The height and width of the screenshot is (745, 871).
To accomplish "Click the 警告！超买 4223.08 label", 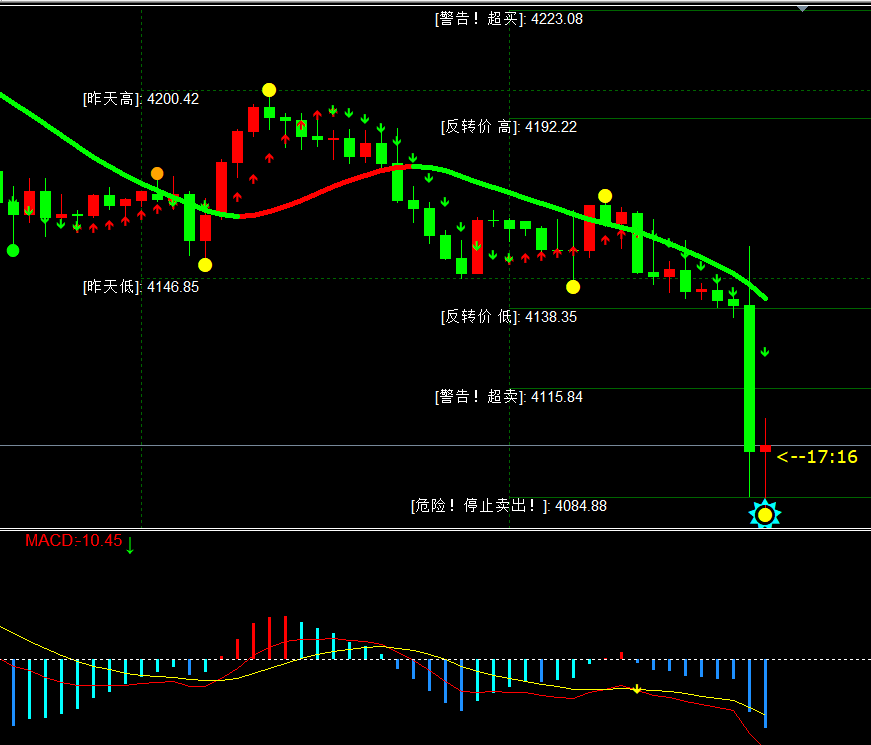I will point(509,19).
